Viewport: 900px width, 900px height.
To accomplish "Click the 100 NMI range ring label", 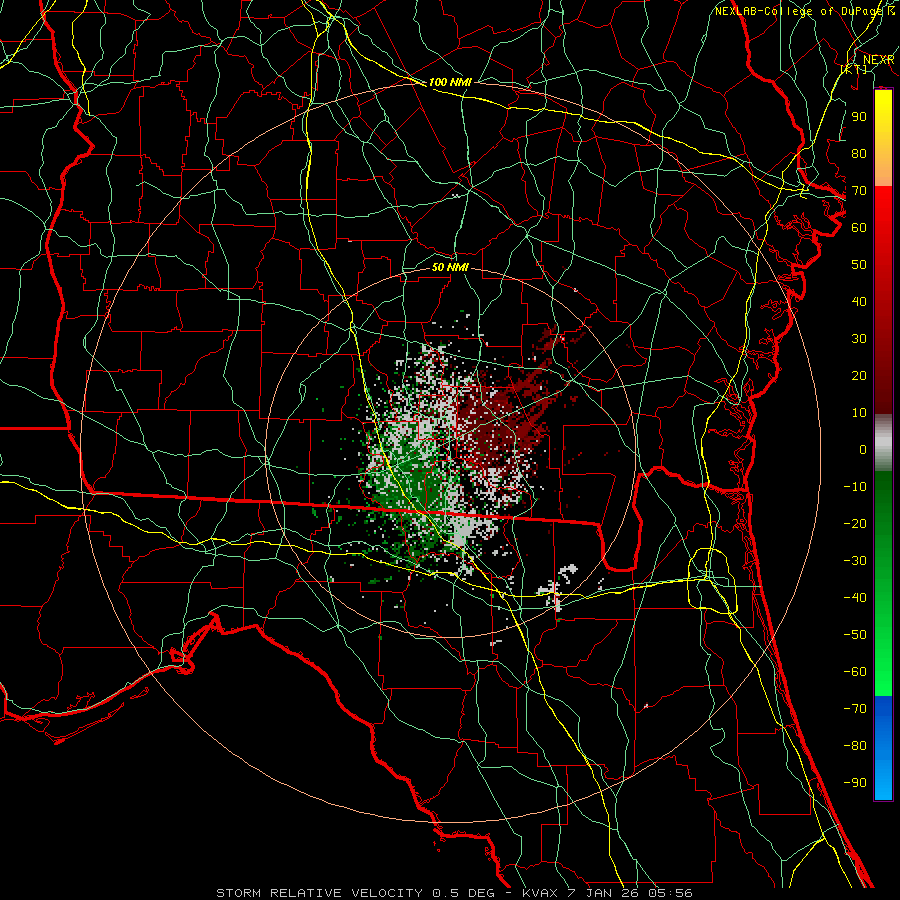I will pos(450,82).
